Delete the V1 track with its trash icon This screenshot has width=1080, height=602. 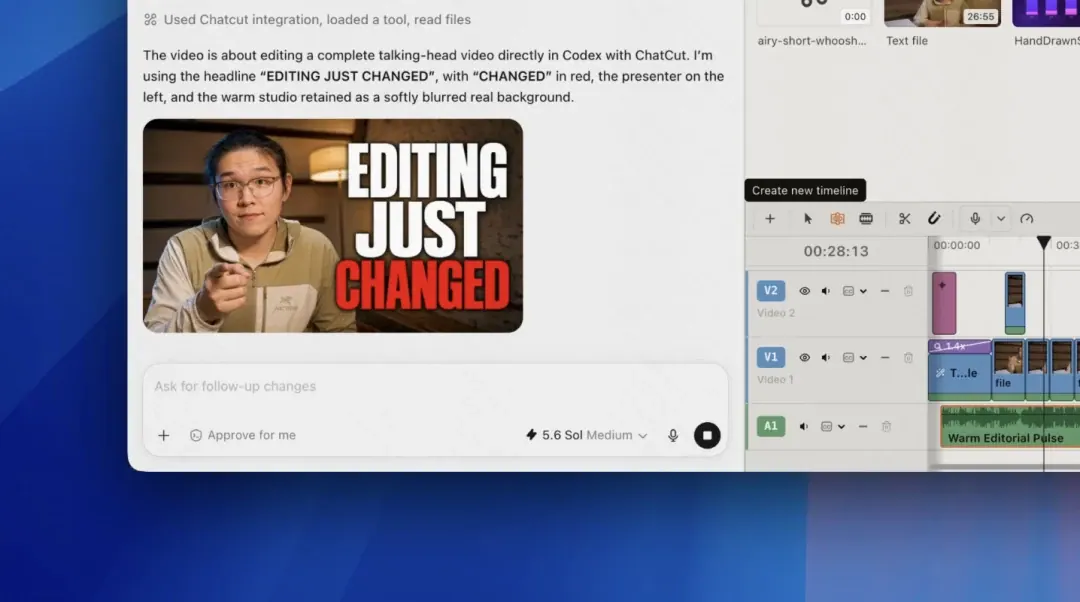[908, 358]
